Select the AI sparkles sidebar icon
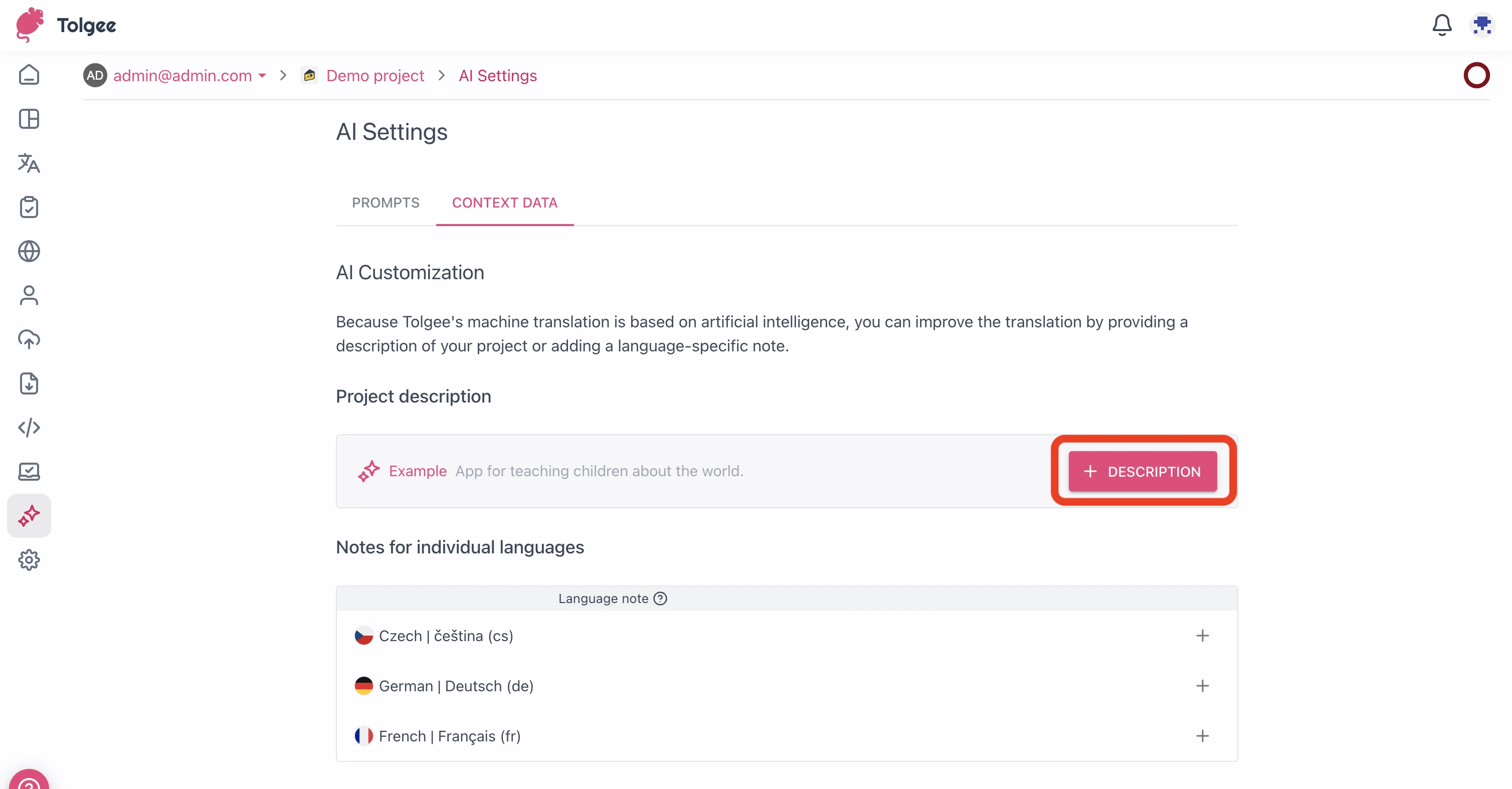The image size is (1512, 789). click(x=29, y=515)
